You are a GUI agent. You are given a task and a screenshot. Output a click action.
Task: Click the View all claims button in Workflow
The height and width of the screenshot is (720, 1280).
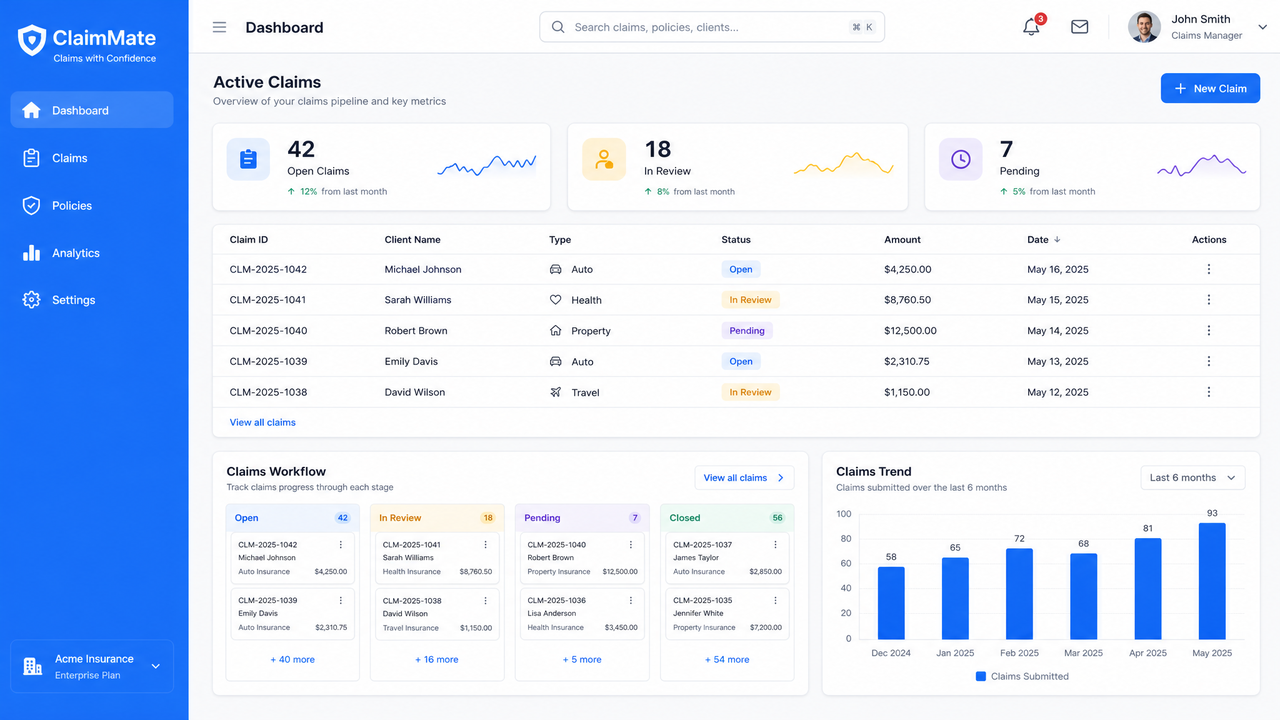[x=745, y=478]
